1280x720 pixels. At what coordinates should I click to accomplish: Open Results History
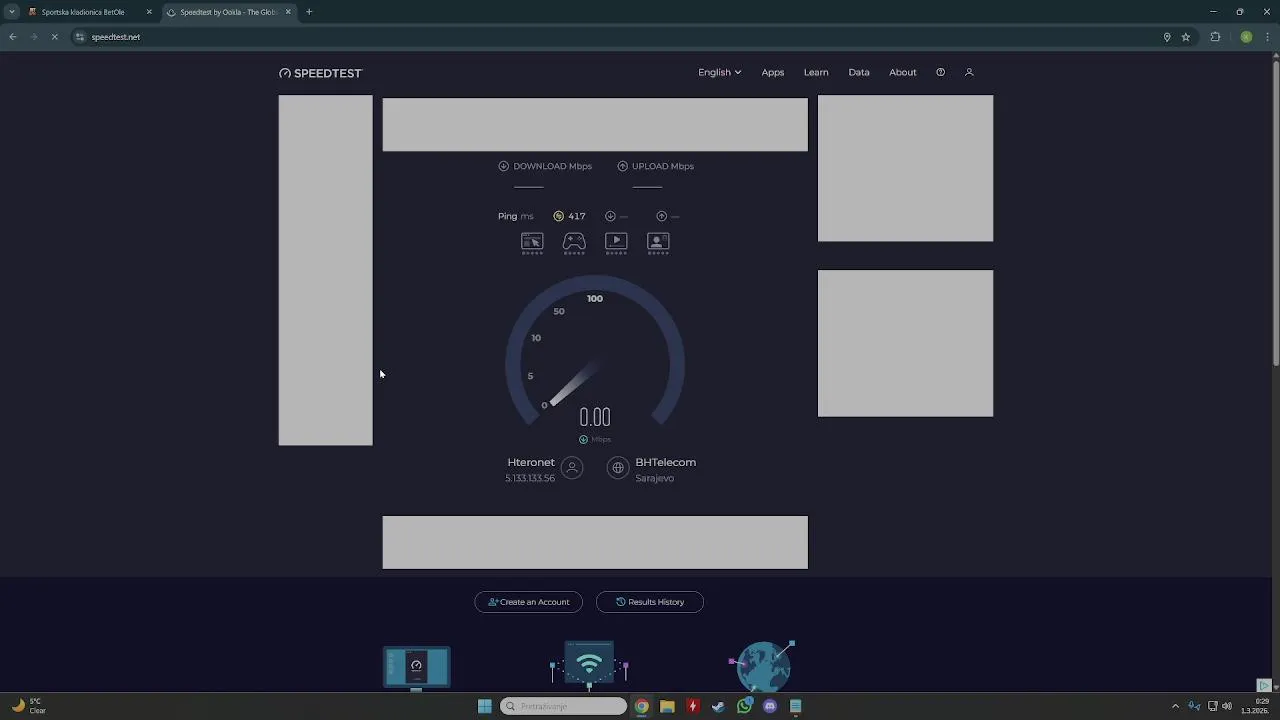pos(650,602)
